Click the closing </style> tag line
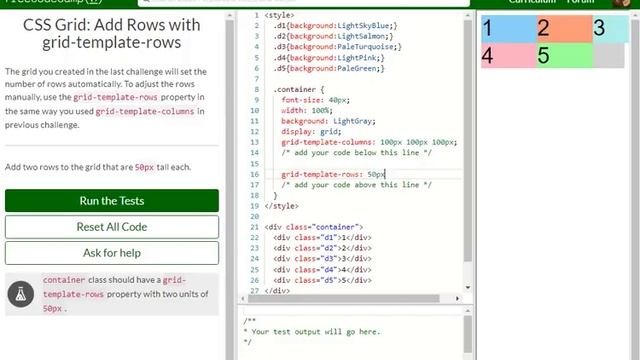Image resolution: width=640 pixels, height=360 pixels. (281, 206)
